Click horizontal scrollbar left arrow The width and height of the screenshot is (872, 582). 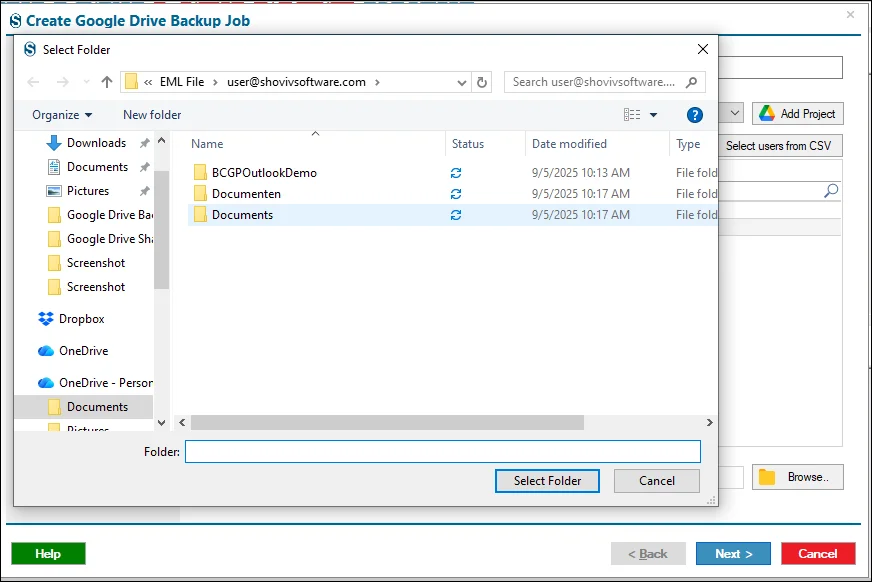pyautogui.click(x=182, y=422)
